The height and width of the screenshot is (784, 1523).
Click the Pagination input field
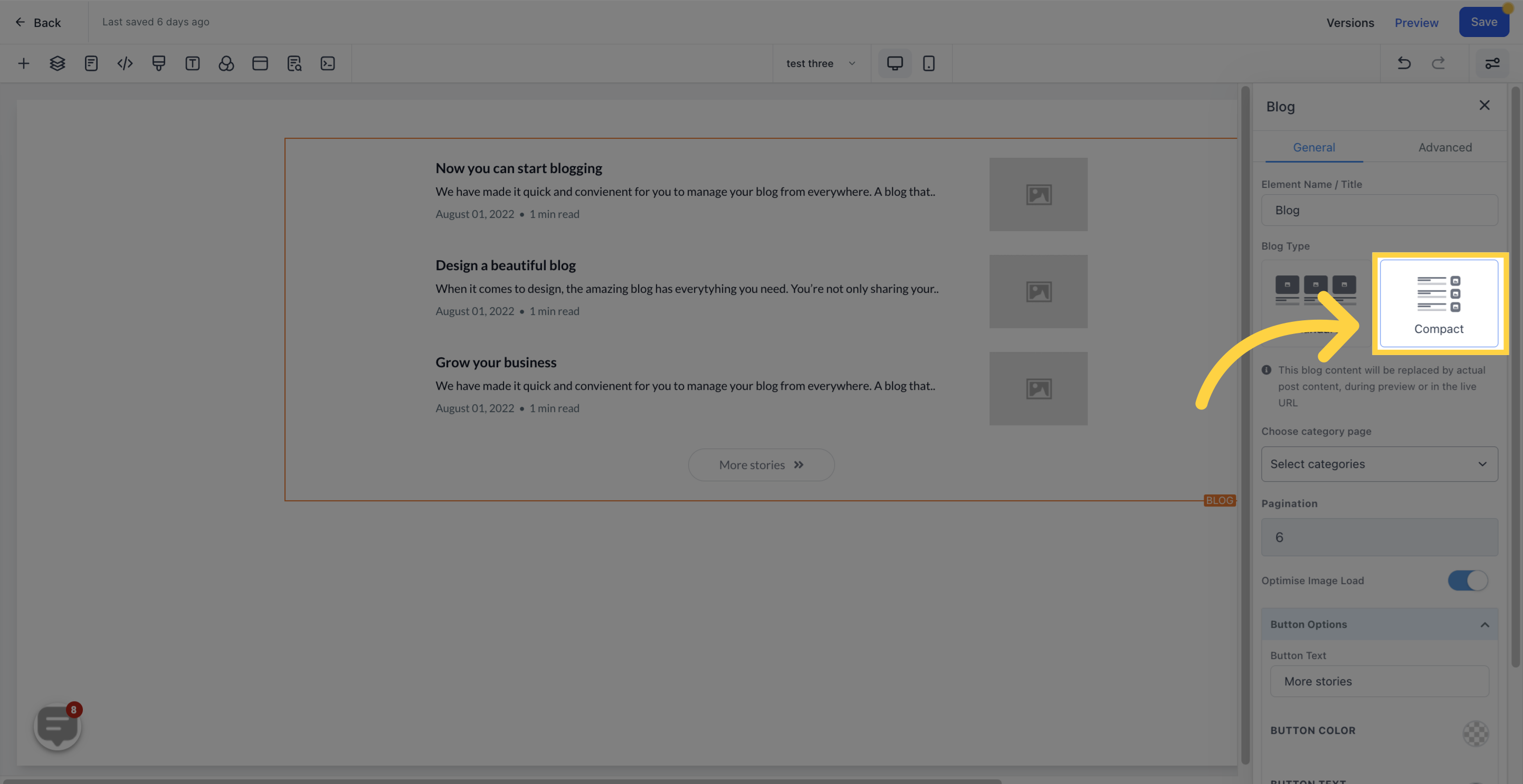pos(1380,536)
